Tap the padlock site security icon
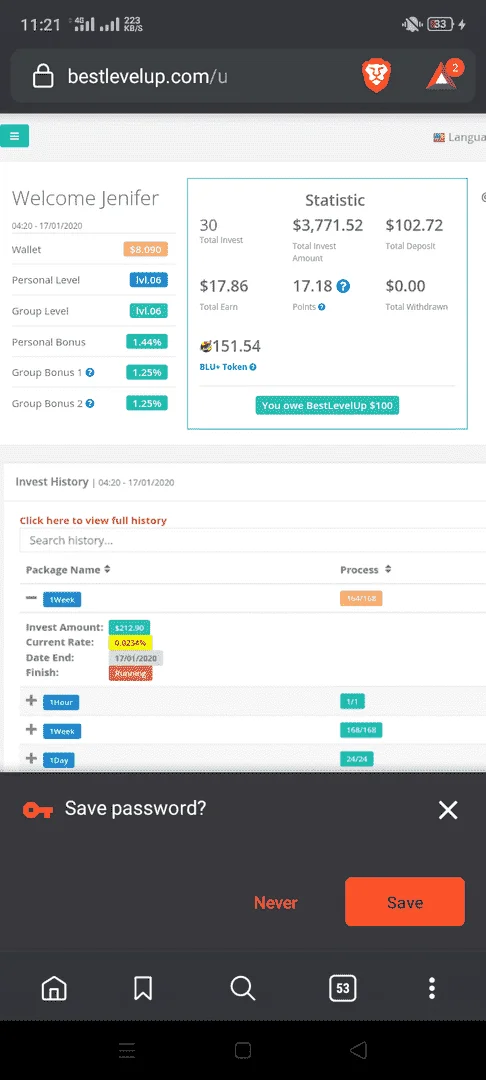This screenshot has height=1080, width=486. point(43,76)
